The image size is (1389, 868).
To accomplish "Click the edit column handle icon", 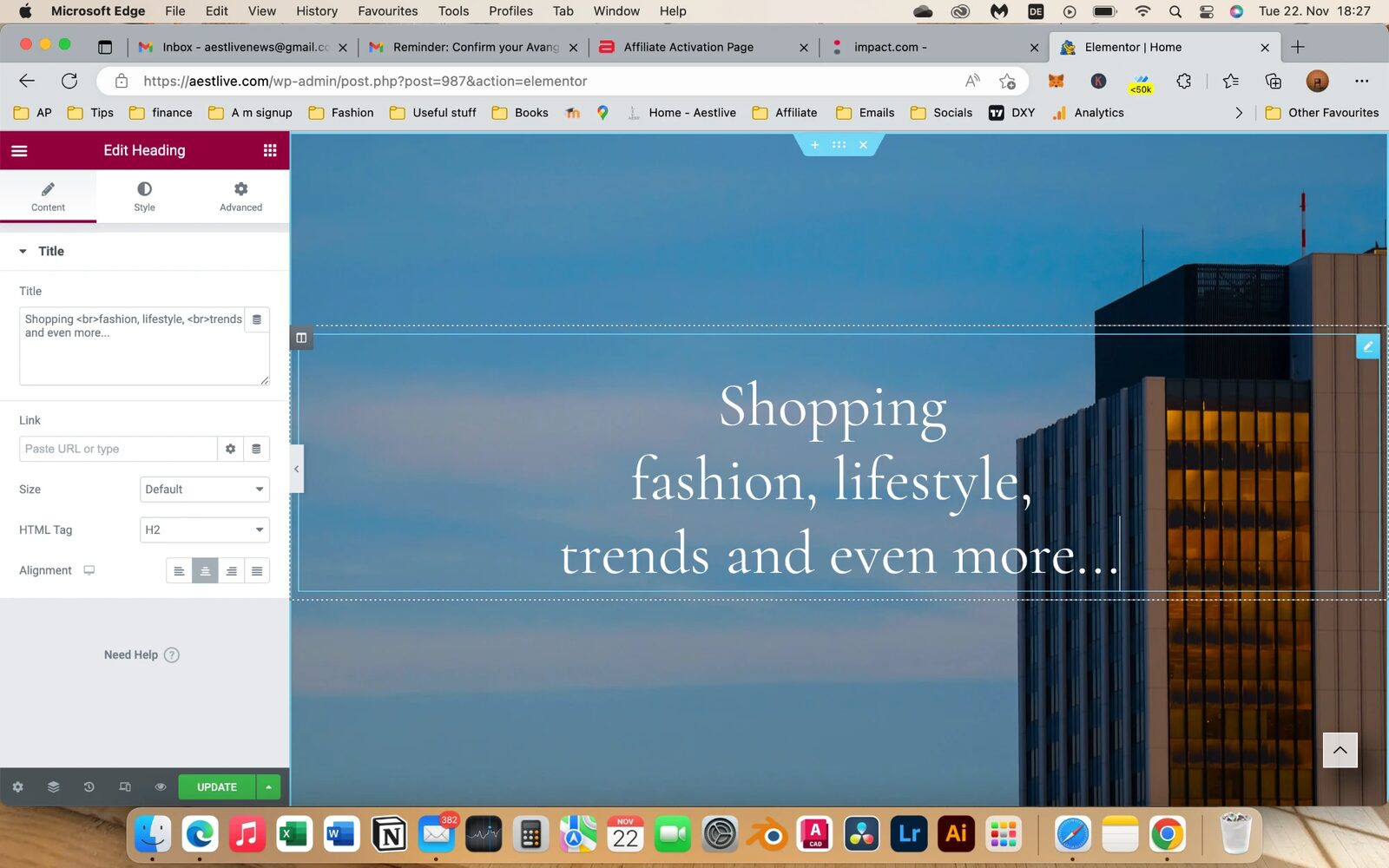I will click(x=301, y=338).
